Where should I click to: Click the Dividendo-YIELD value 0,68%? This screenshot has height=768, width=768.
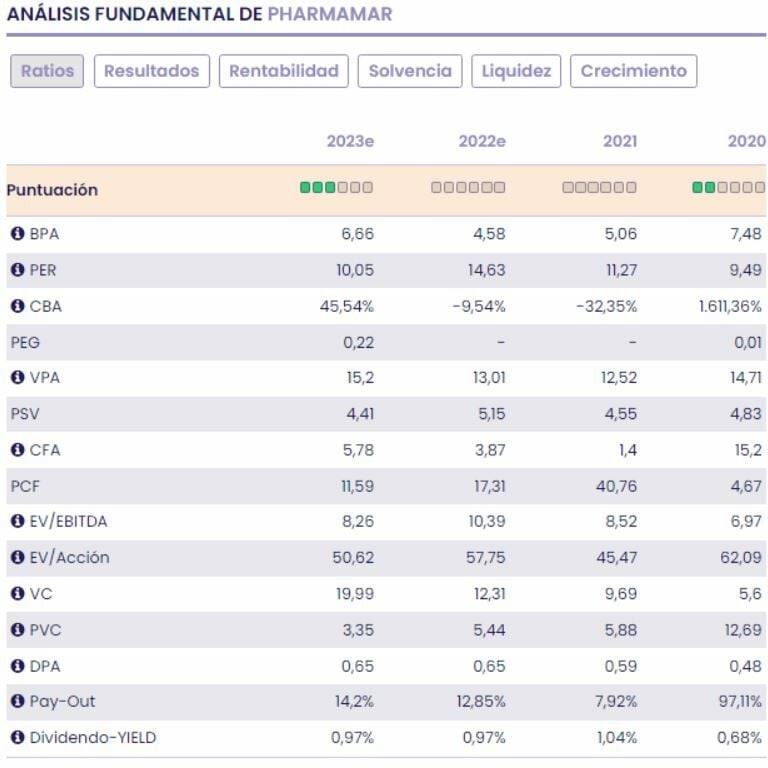click(x=739, y=737)
